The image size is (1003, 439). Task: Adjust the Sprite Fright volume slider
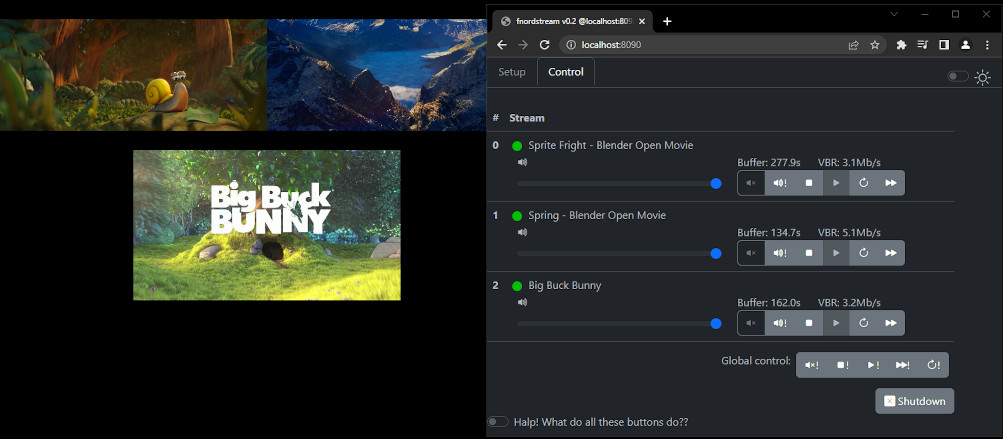pyautogui.click(x=619, y=184)
